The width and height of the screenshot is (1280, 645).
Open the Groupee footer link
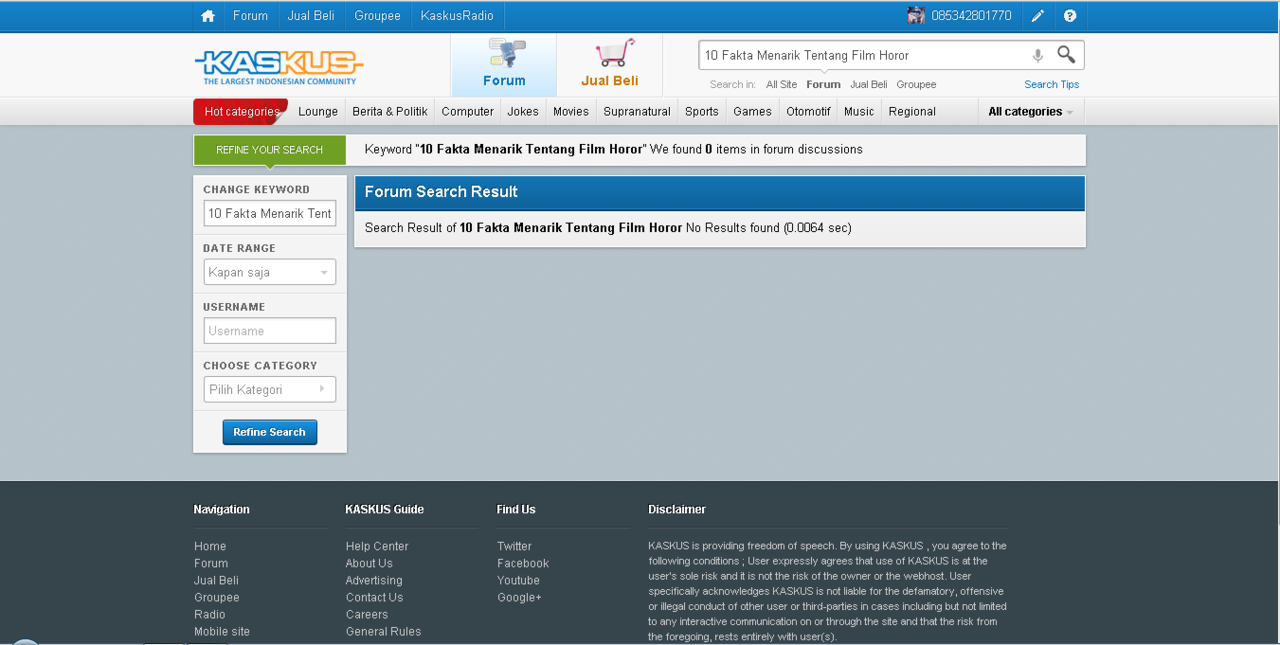pos(217,597)
